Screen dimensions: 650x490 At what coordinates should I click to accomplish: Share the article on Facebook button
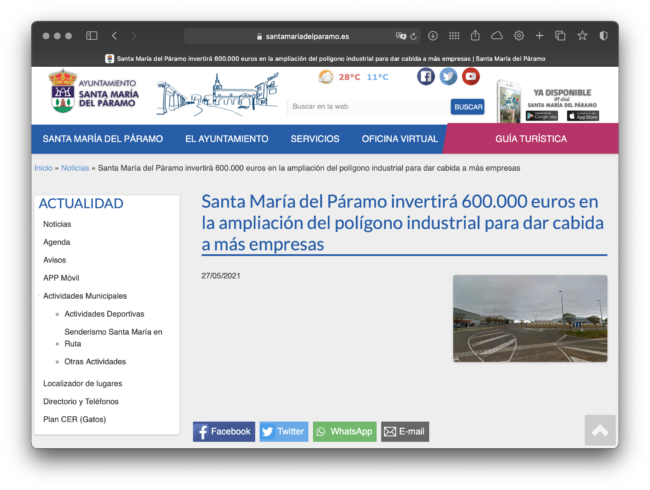224,432
